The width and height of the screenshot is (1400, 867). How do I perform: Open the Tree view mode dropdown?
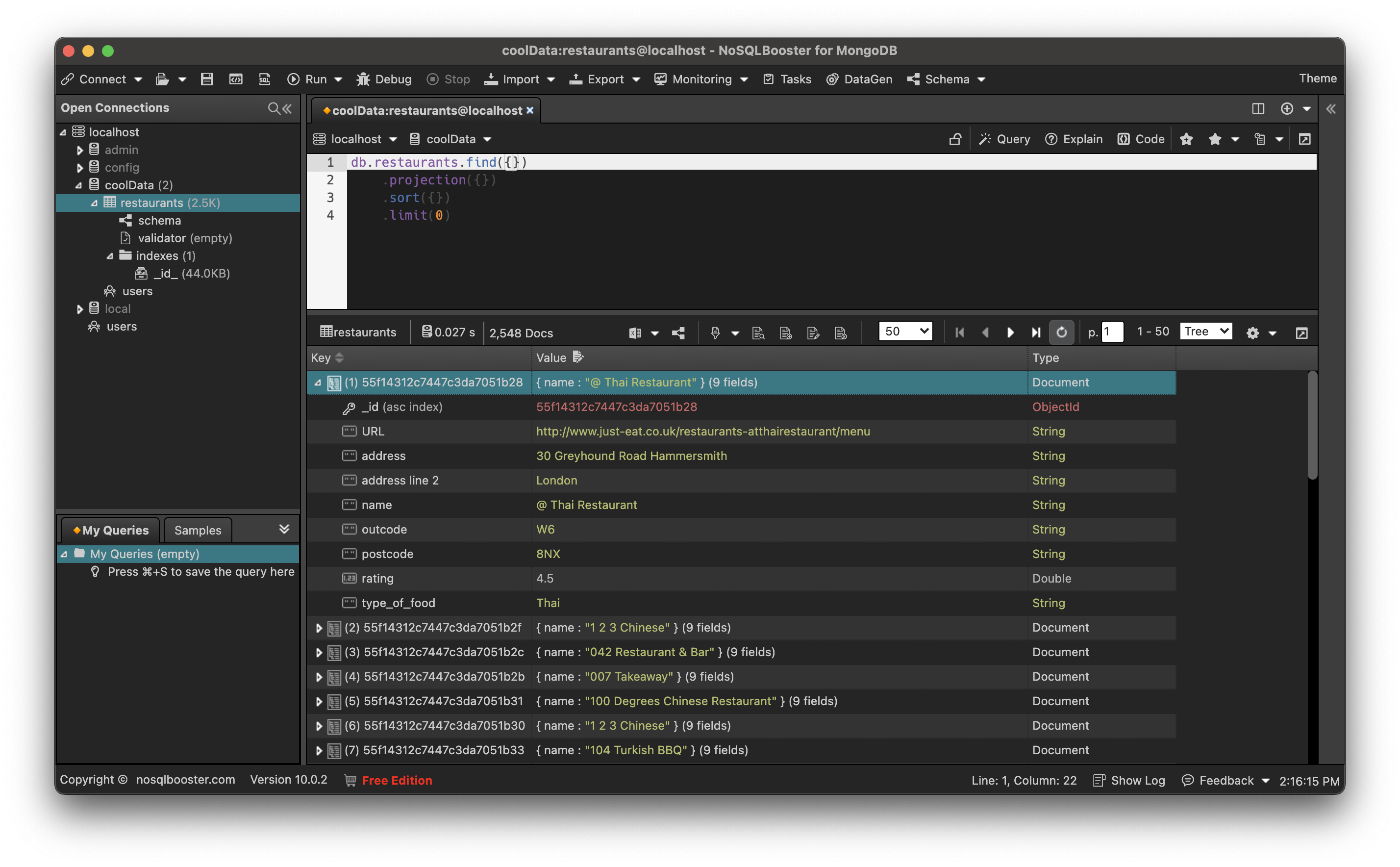(x=1206, y=331)
